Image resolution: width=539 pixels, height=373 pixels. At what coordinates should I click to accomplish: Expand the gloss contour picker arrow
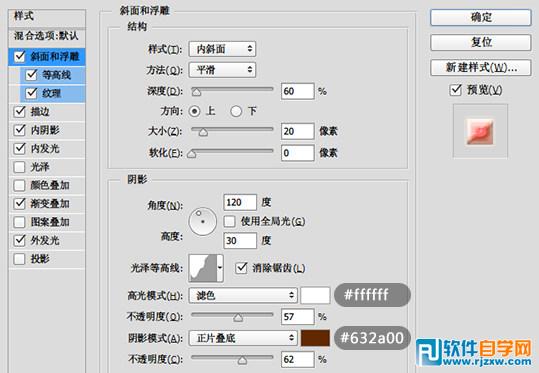pos(220,268)
